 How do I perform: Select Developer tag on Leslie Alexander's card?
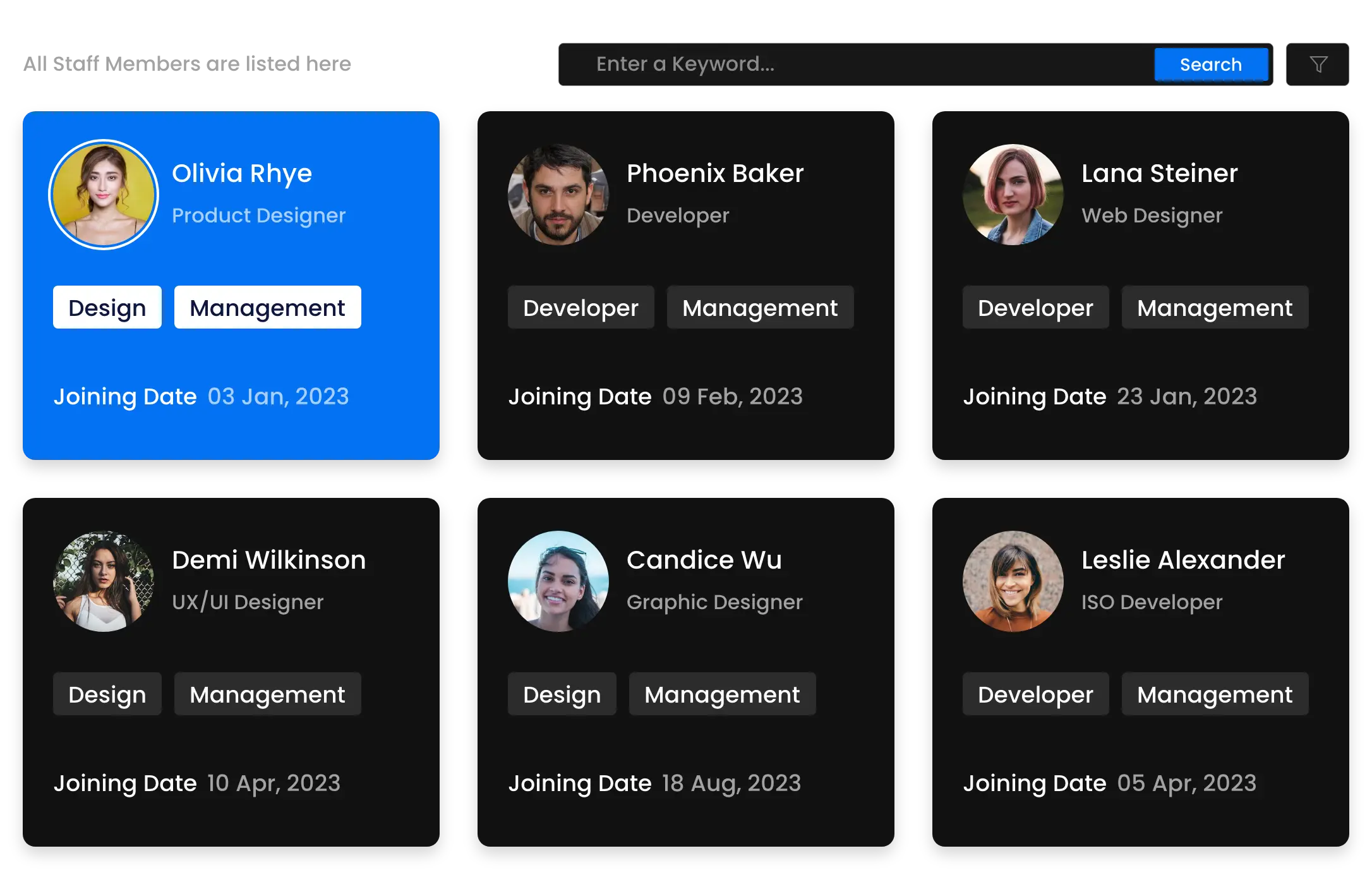click(1035, 694)
